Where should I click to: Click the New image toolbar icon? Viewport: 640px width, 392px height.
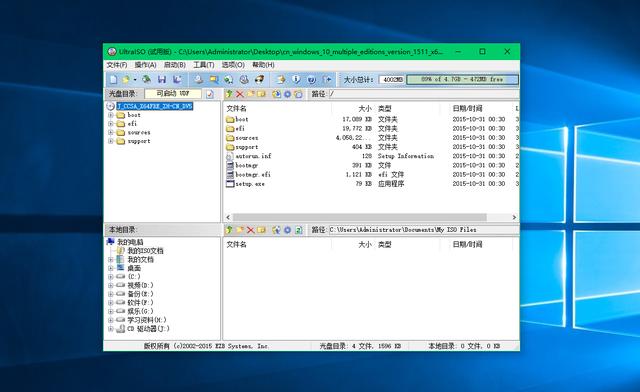point(113,79)
